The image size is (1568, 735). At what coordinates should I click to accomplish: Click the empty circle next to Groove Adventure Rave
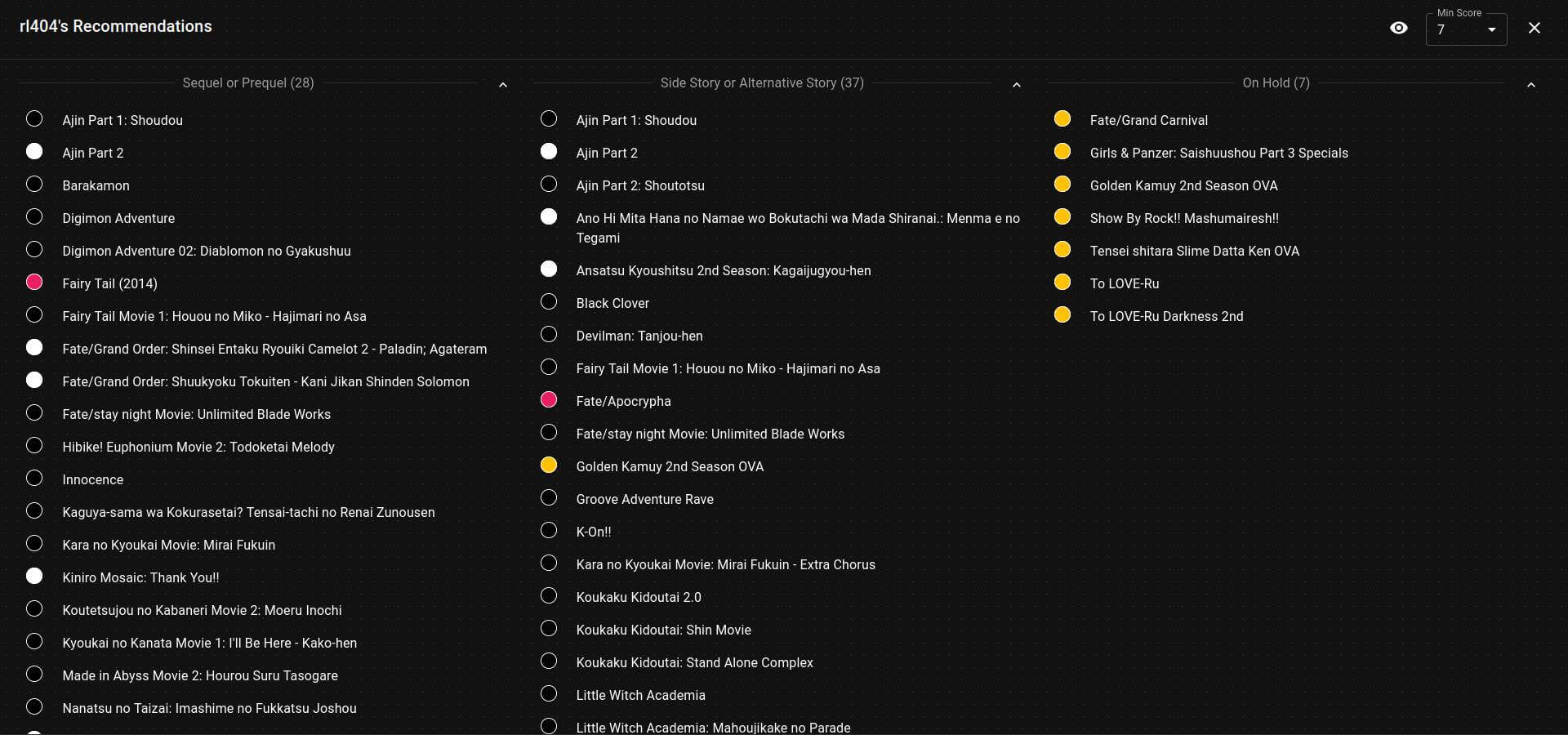click(549, 497)
